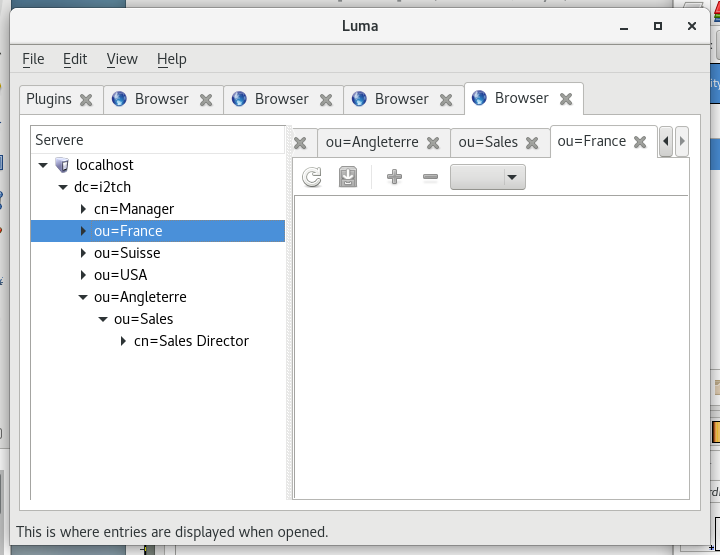Select the cn=Manager tree entry
The width and height of the screenshot is (720, 555).
[x=134, y=209]
